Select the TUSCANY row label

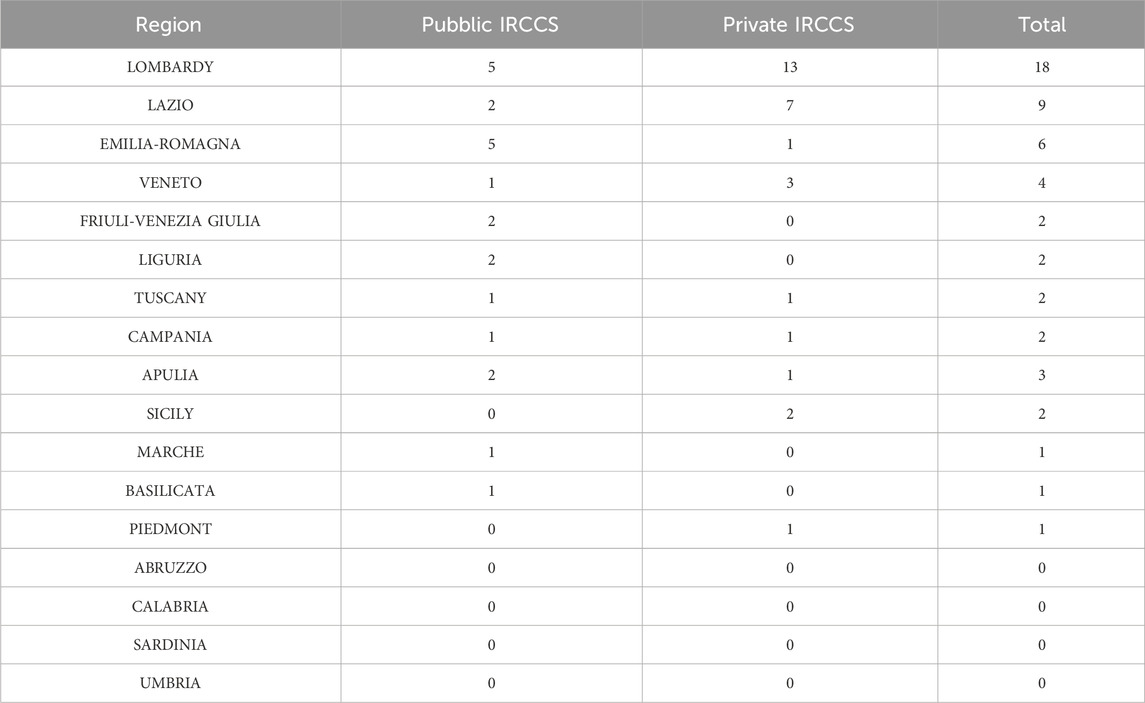pos(169,298)
